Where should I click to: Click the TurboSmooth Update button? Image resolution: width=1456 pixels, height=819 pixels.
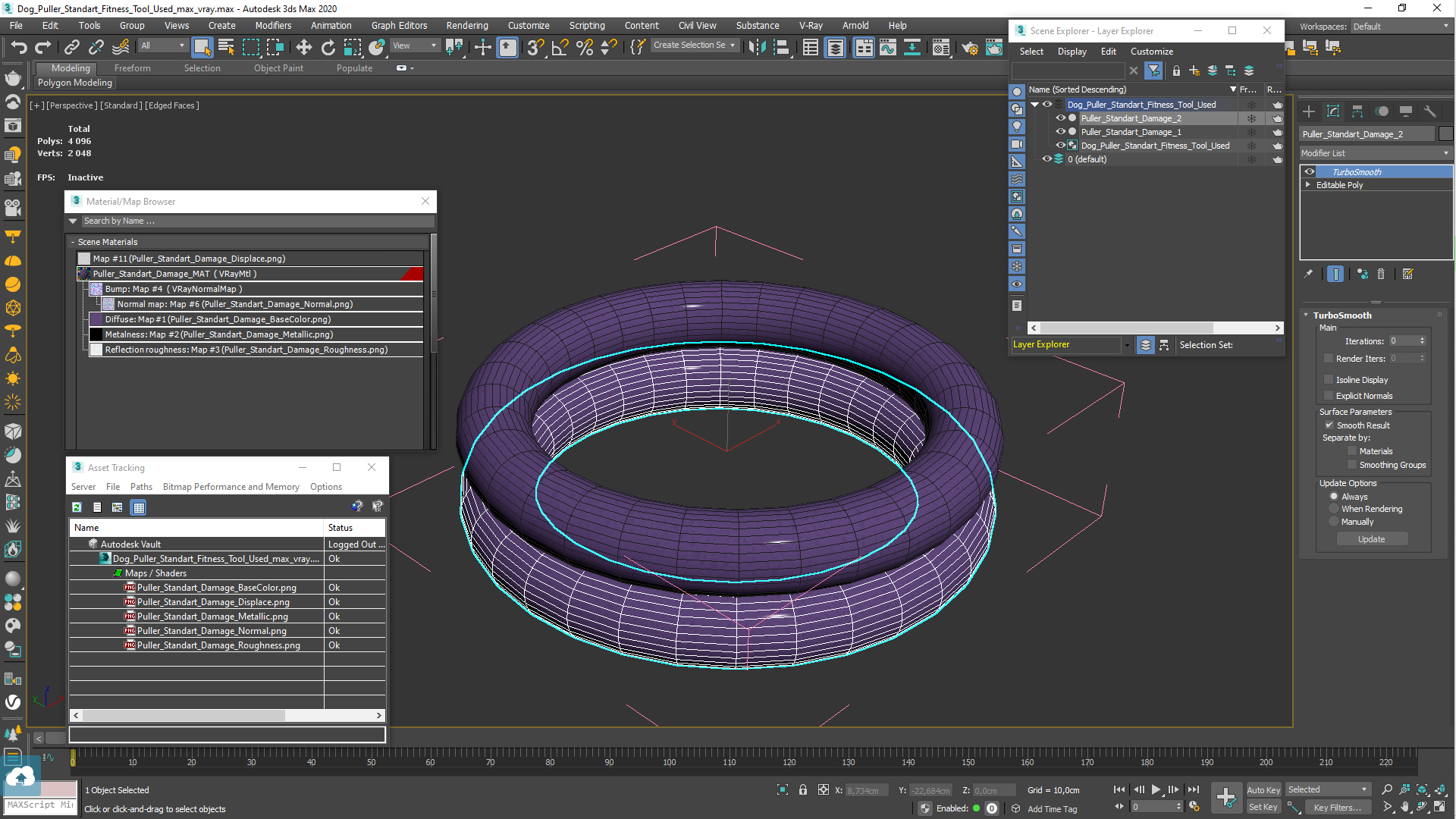pyautogui.click(x=1371, y=538)
